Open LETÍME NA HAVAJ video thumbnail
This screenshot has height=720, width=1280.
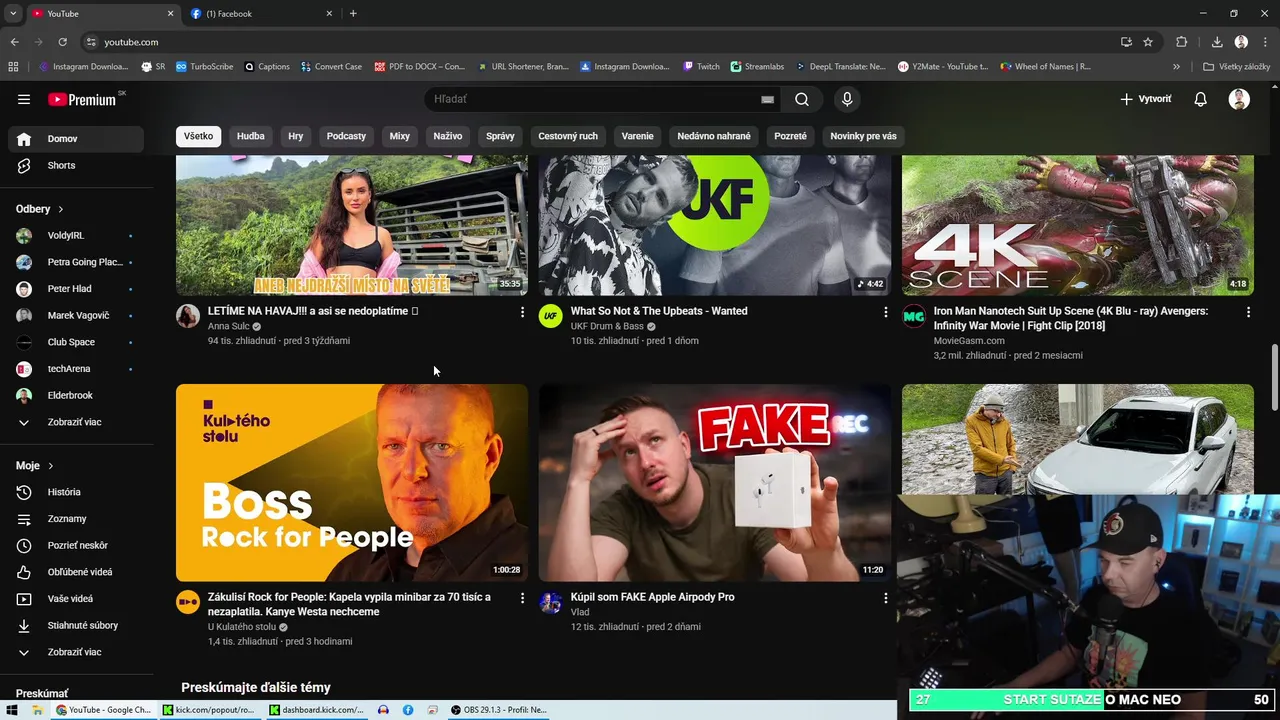click(x=352, y=225)
